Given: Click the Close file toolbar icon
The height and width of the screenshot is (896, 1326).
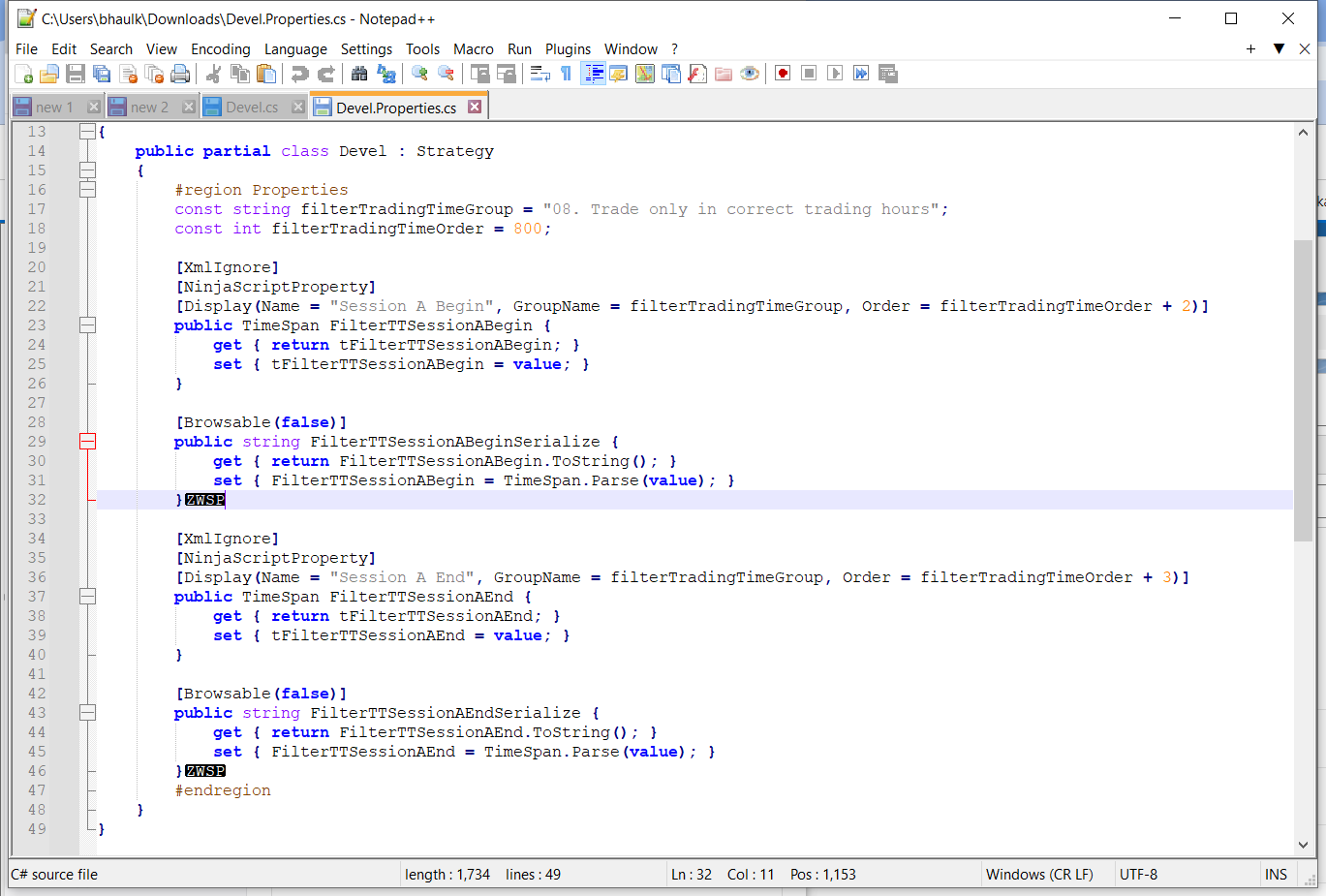Looking at the screenshot, I should 128,74.
